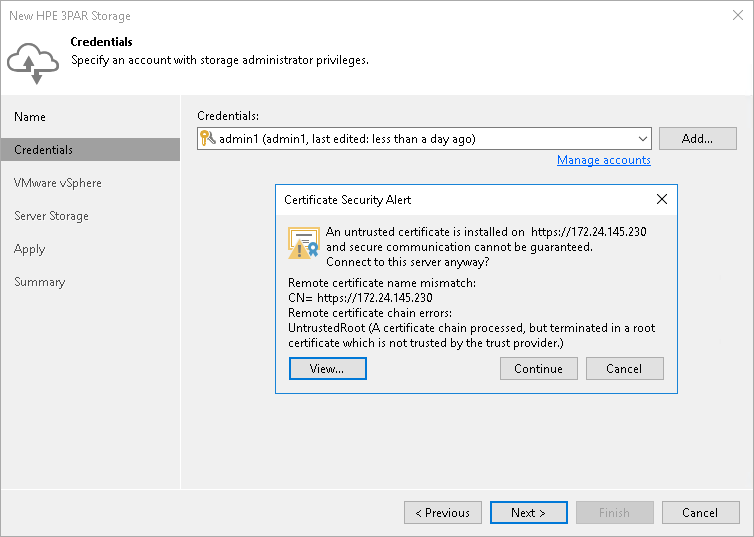
Task: Close the Certificate Security Alert dialog
Action: pyautogui.click(x=662, y=199)
